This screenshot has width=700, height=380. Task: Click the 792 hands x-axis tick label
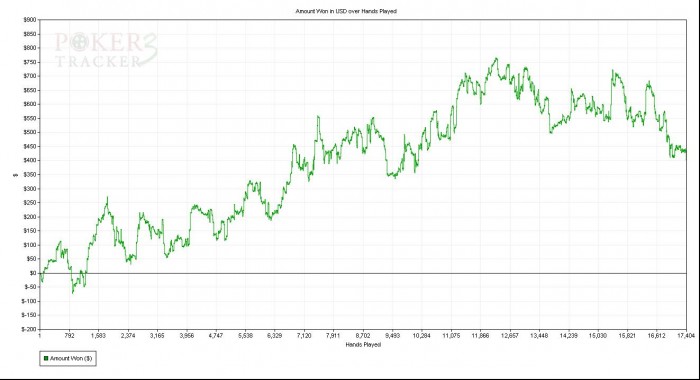pyautogui.click(x=69, y=336)
